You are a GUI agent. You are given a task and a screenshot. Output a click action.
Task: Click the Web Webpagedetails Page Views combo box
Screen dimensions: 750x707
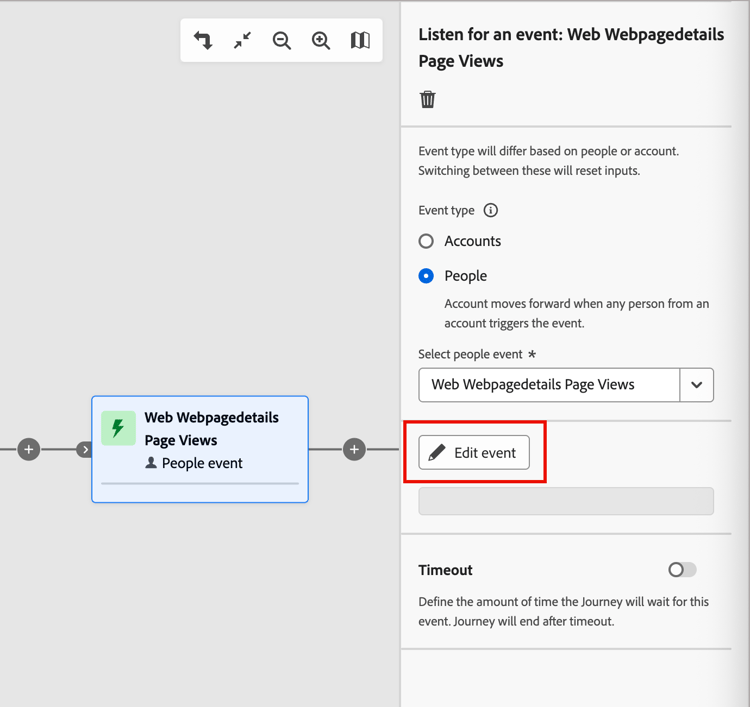pos(548,385)
